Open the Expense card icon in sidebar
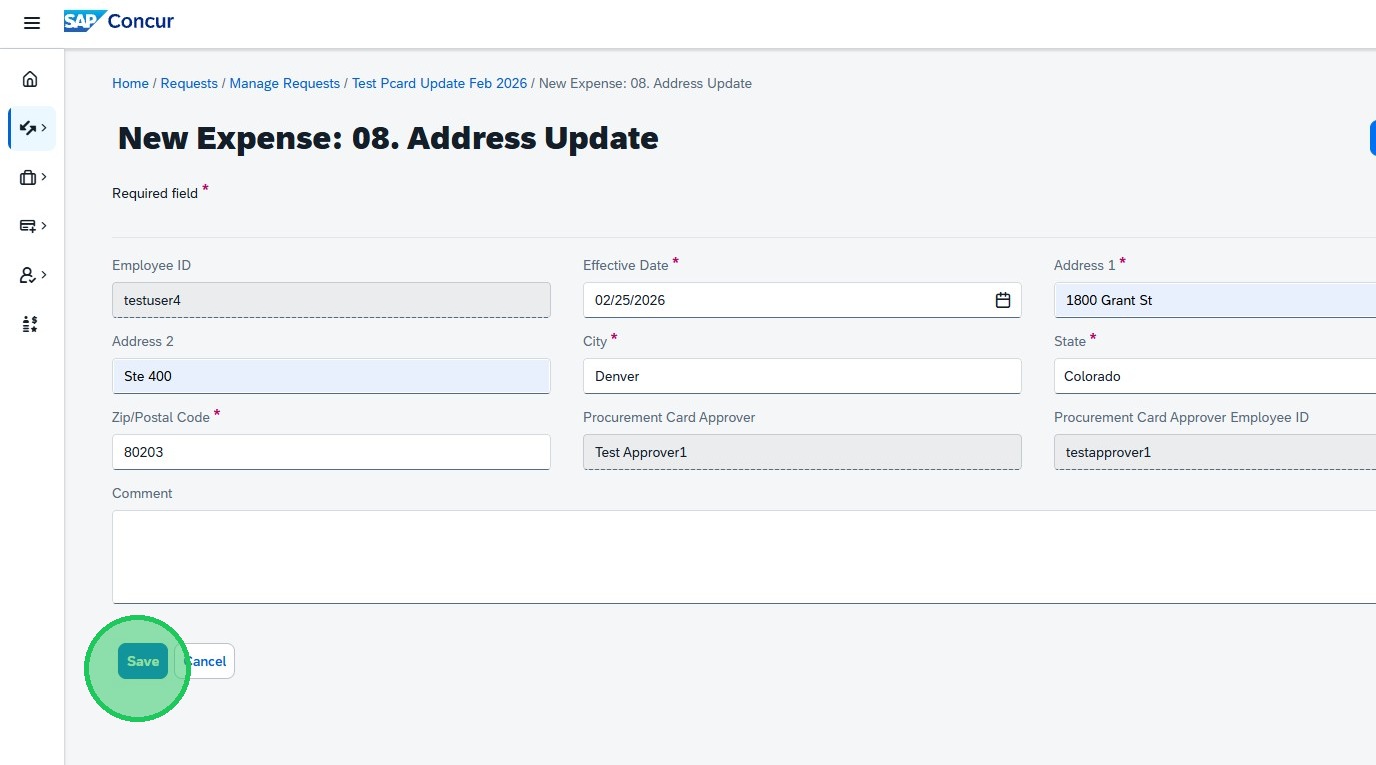1376x765 pixels. (x=32, y=226)
